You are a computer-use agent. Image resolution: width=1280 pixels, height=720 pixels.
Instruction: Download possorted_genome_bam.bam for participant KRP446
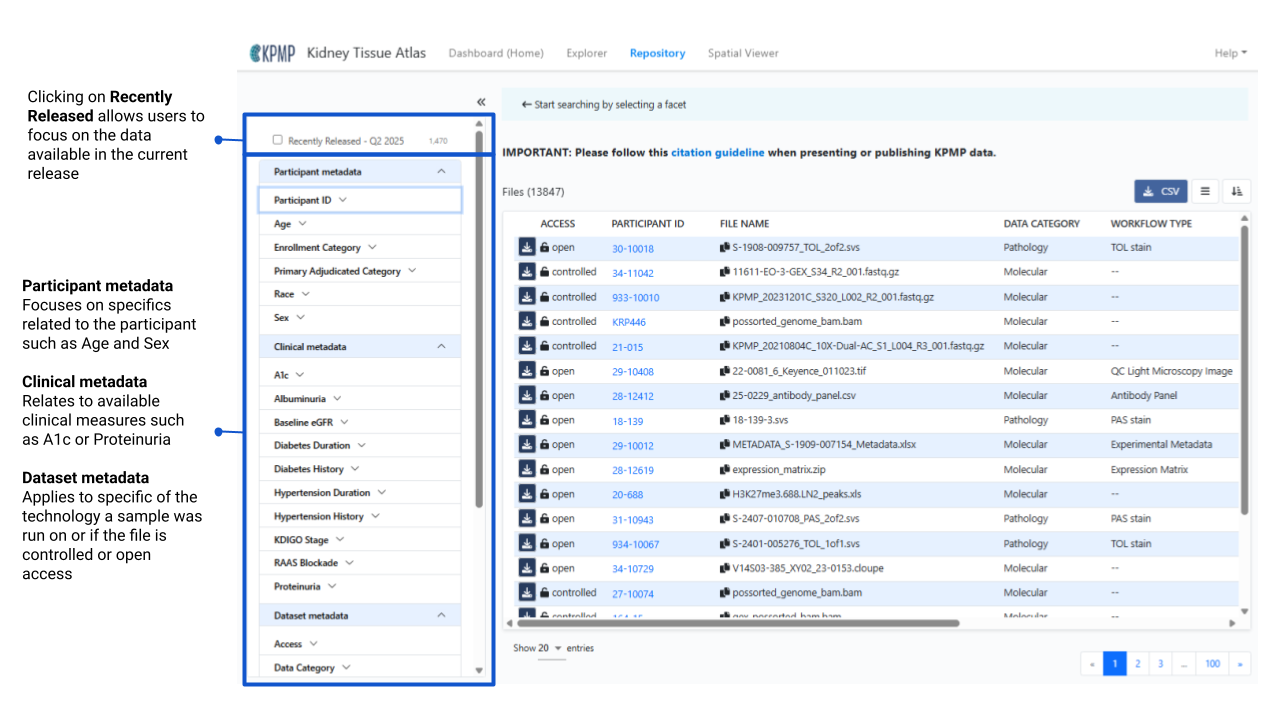527,321
